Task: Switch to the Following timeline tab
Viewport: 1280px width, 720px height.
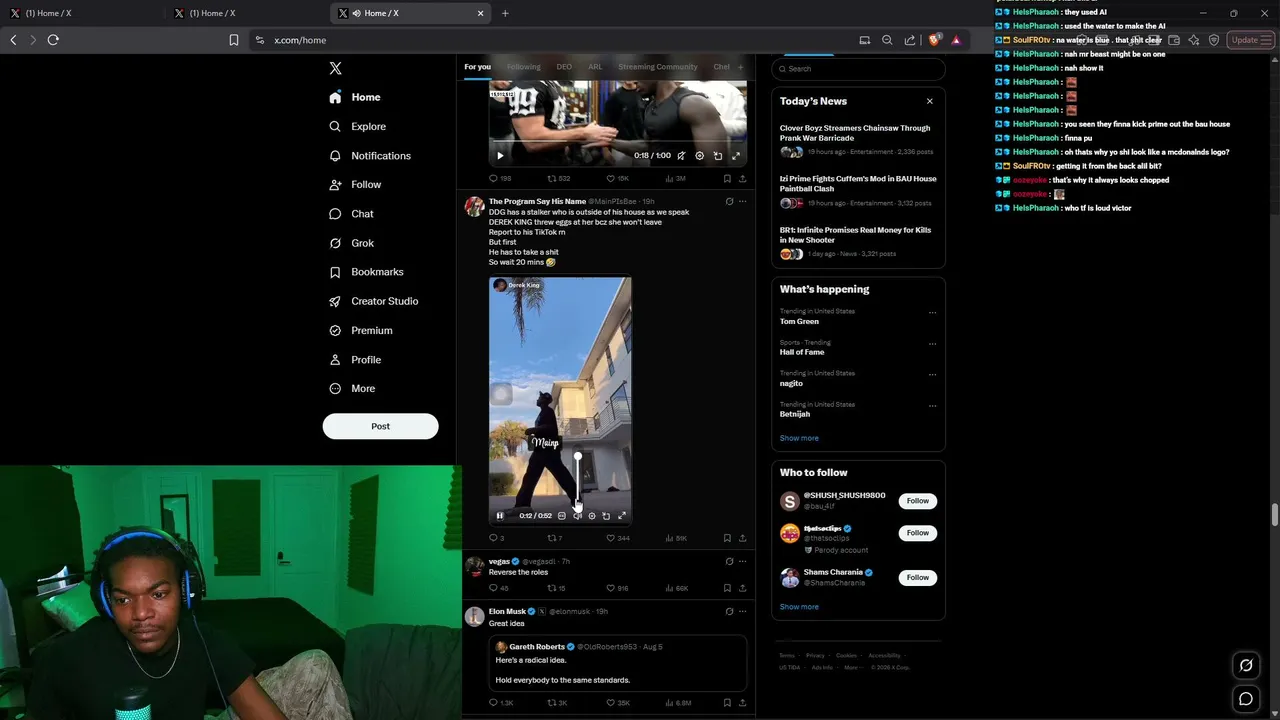Action: point(523,67)
